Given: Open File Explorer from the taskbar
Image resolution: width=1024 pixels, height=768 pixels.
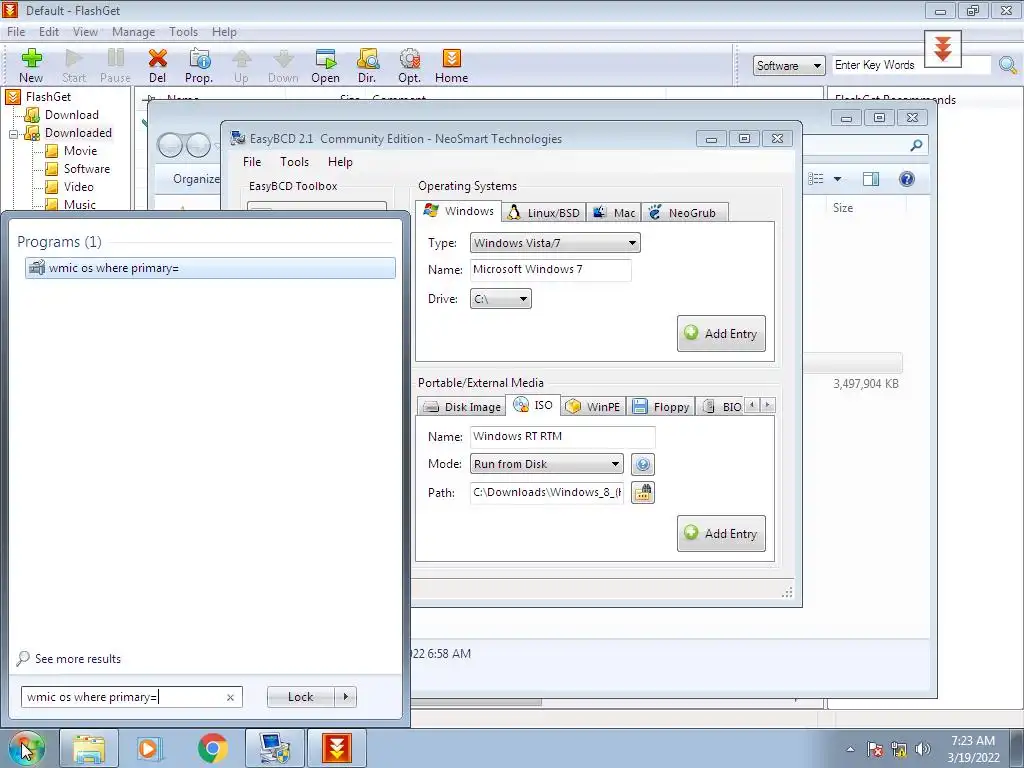Looking at the screenshot, I should pyautogui.click(x=89, y=748).
